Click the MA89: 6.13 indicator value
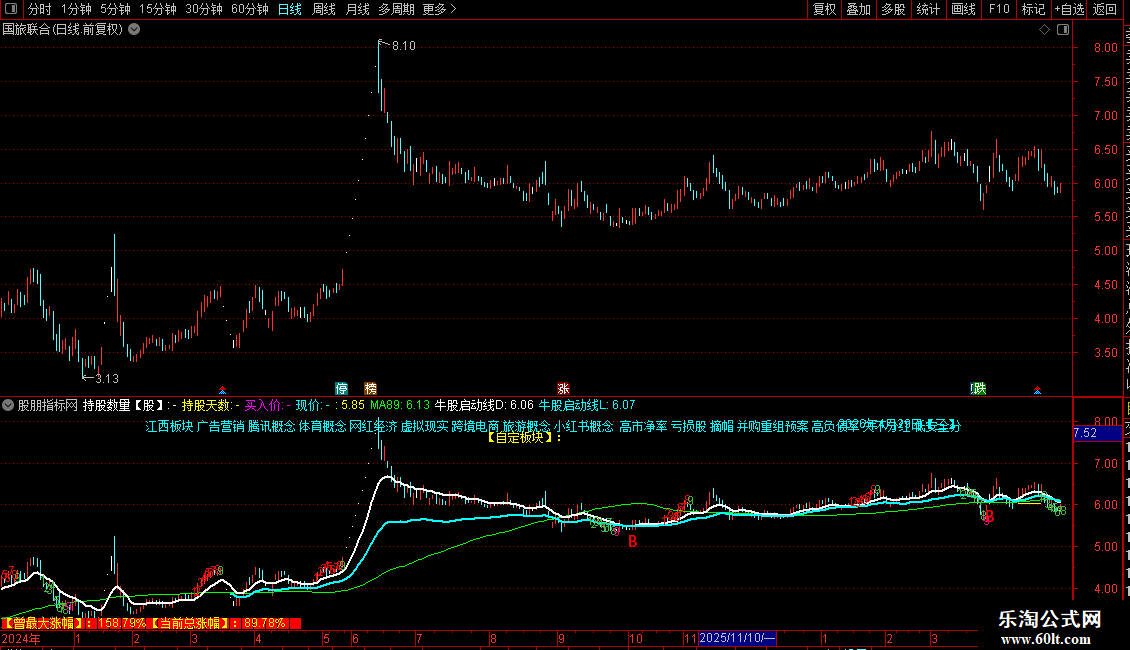Screen dimensions: 1130x650 click(400, 406)
